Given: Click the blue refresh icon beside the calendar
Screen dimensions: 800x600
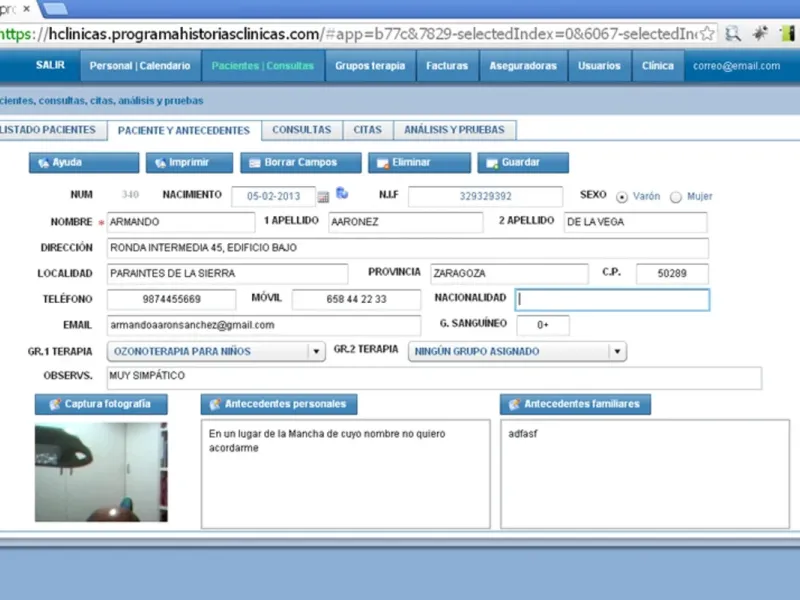Looking at the screenshot, I should click(x=342, y=193).
